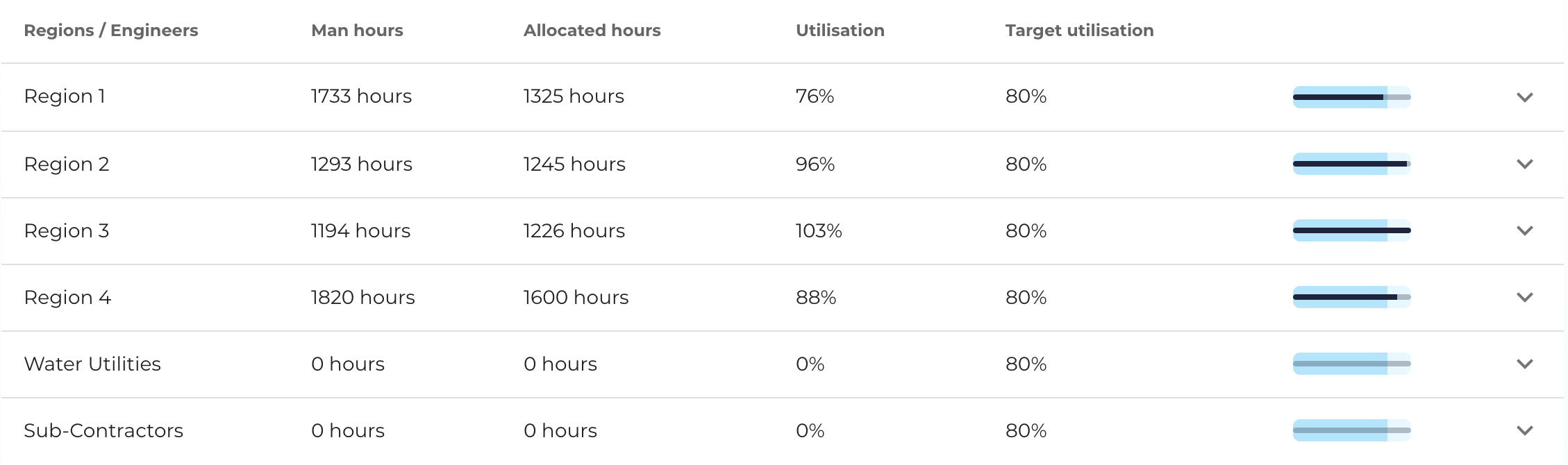
Task: Click the Target utilisation column header
Action: pos(1079,31)
